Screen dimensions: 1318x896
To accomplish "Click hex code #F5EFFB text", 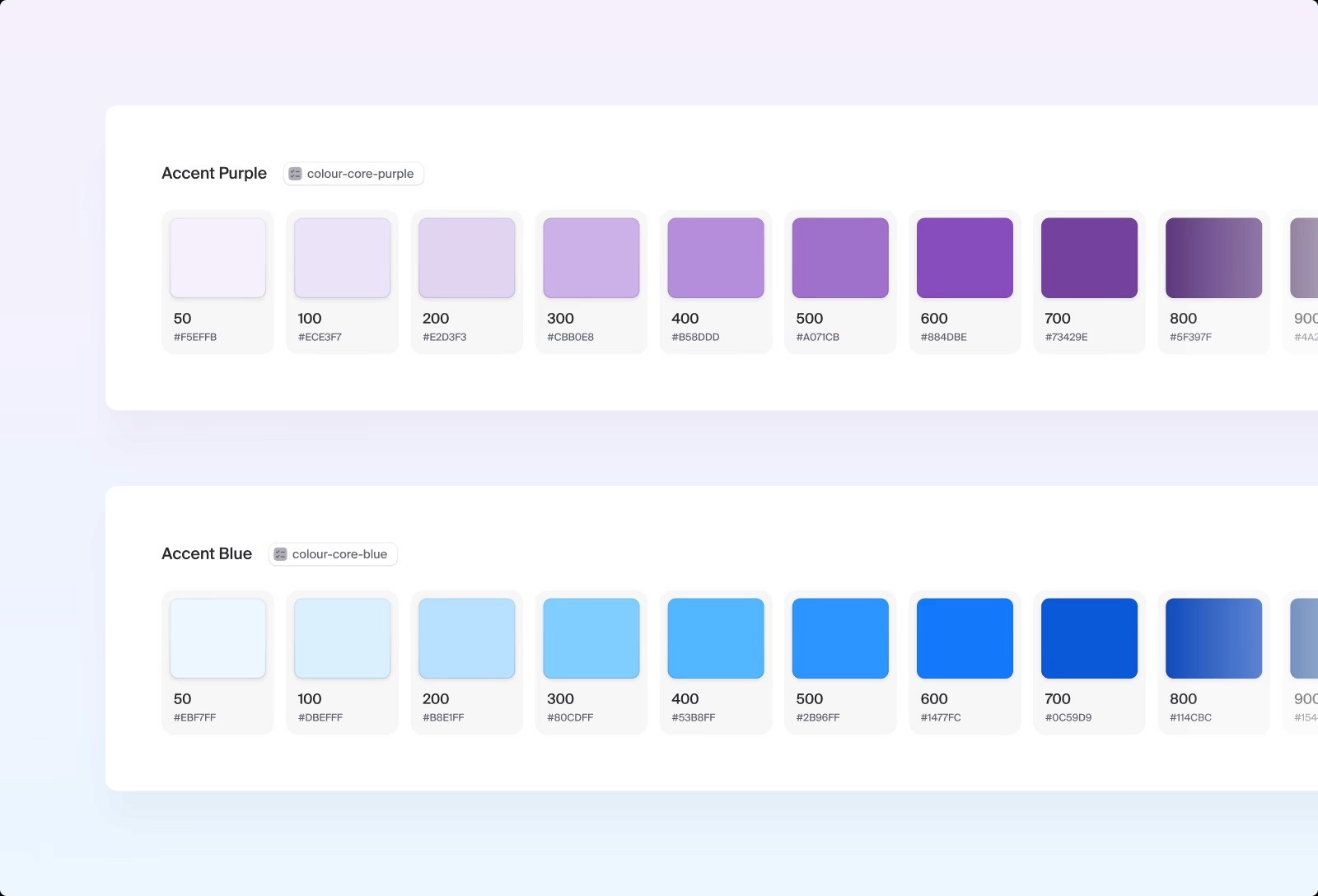I will 195,337.
